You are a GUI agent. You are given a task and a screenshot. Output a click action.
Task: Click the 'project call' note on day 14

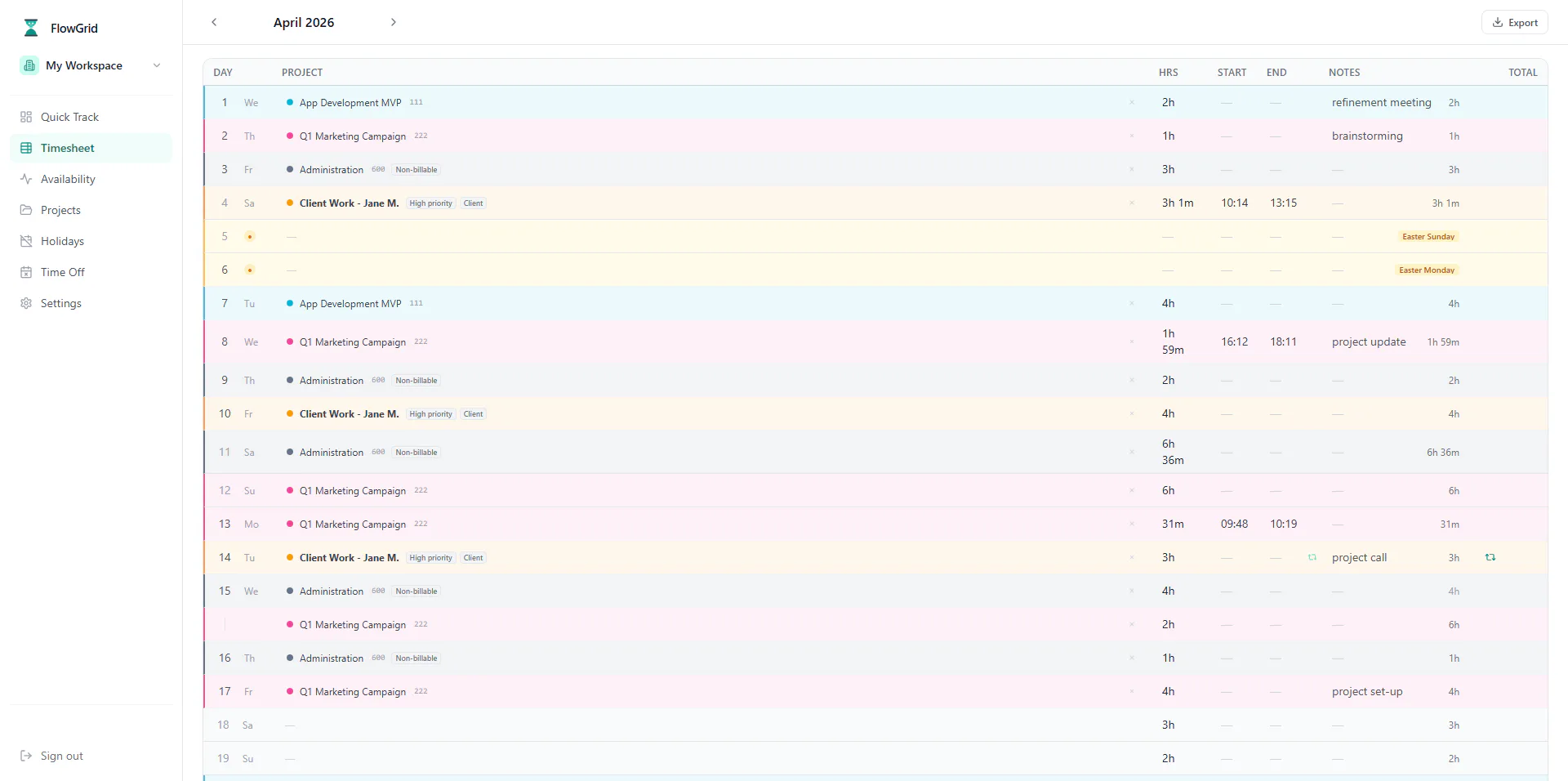click(x=1359, y=557)
